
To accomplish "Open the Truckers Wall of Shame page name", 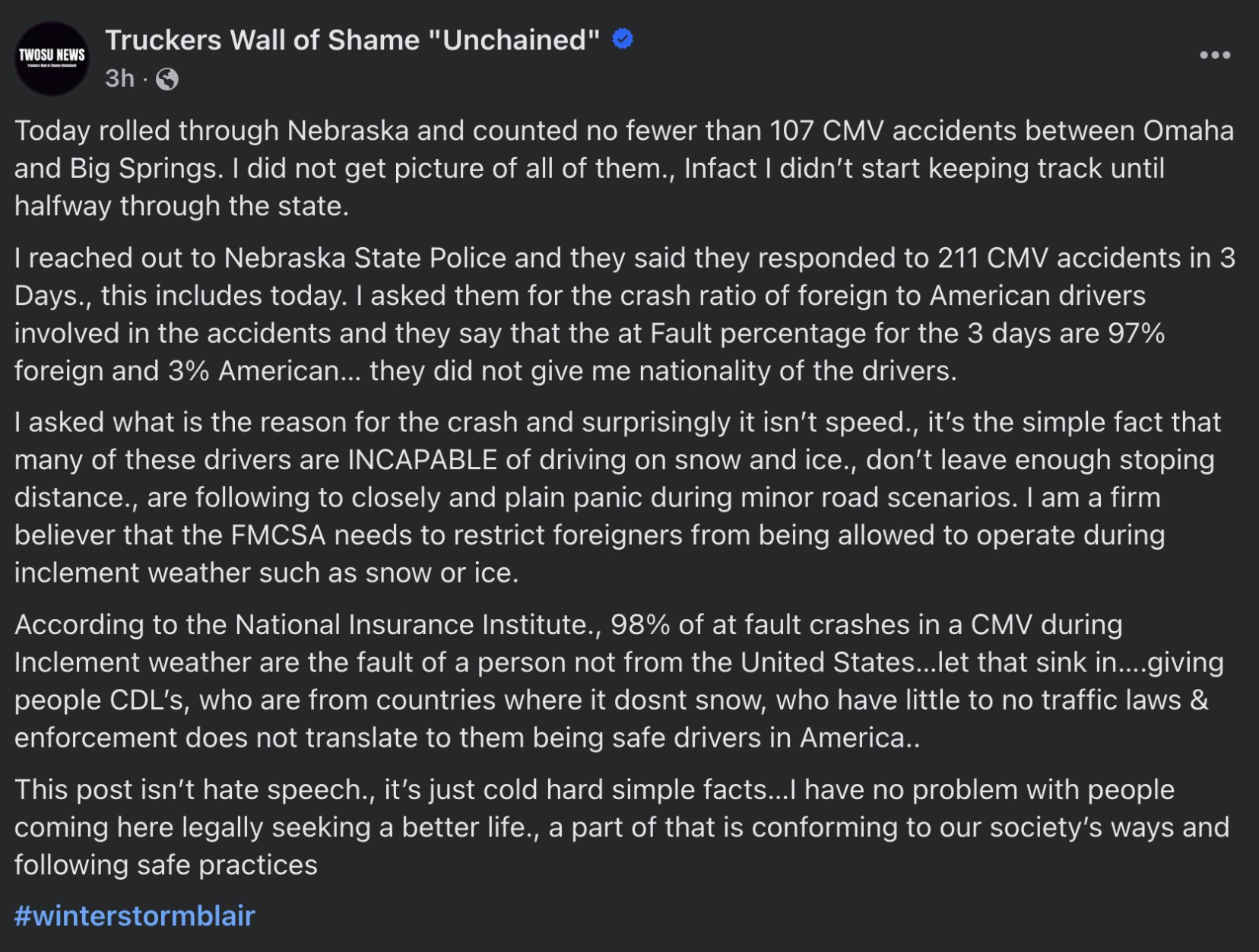I will pos(353,40).
